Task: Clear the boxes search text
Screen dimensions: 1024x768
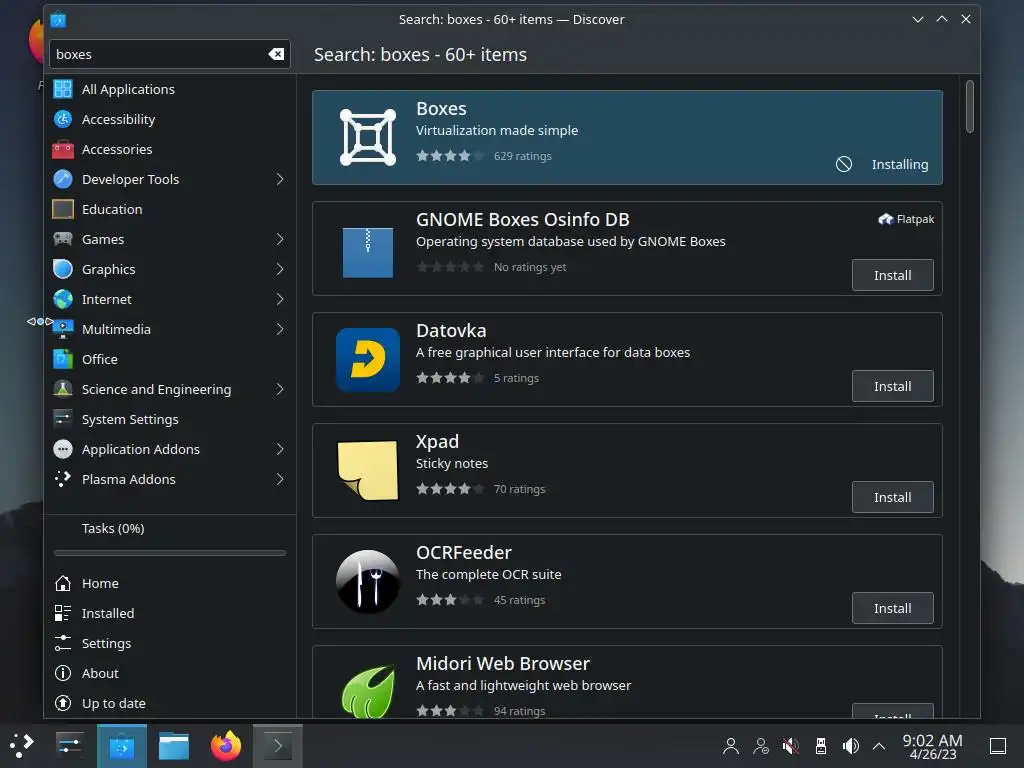Action: (x=276, y=54)
